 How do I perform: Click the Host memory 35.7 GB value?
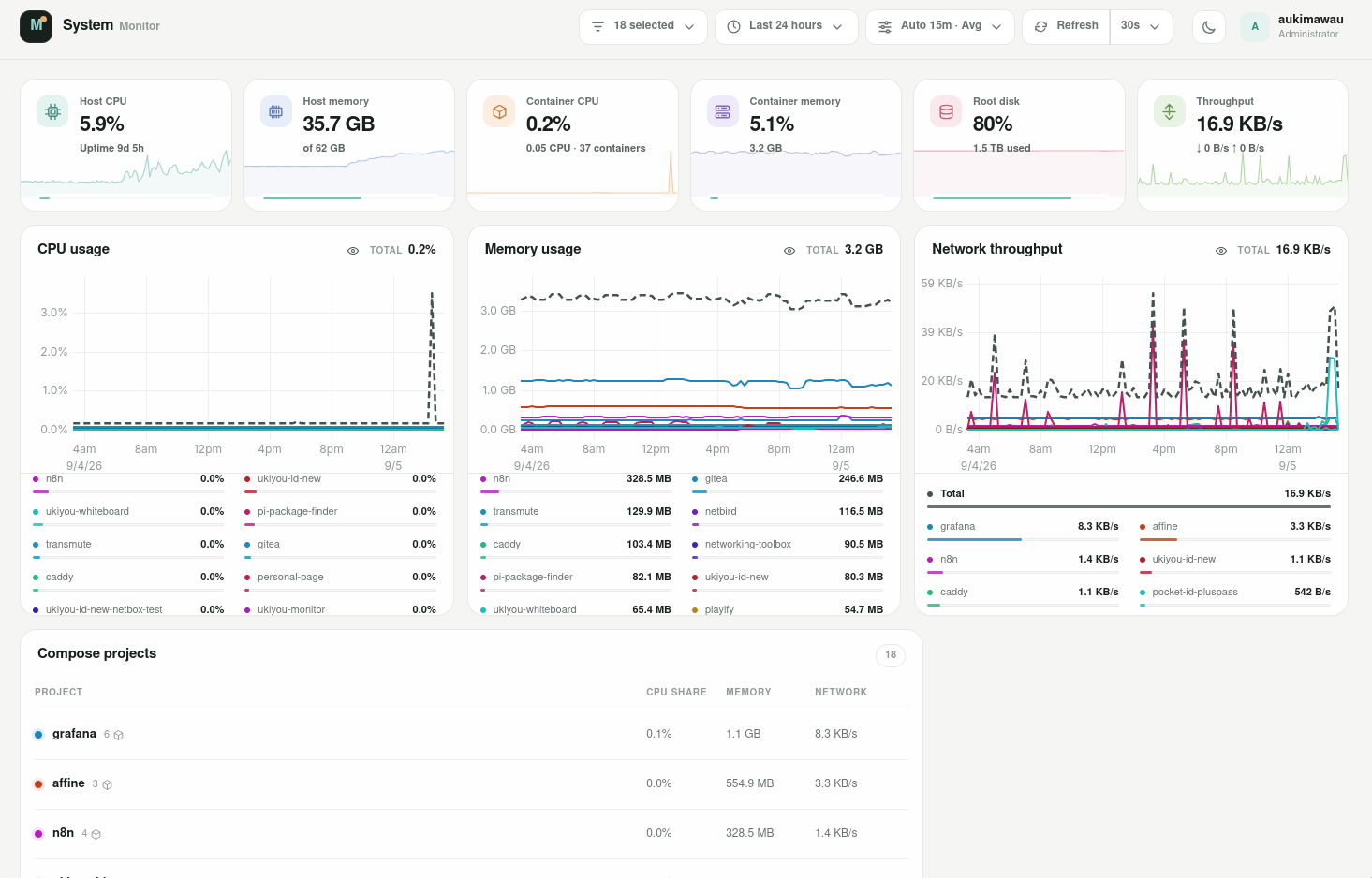(x=339, y=124)
